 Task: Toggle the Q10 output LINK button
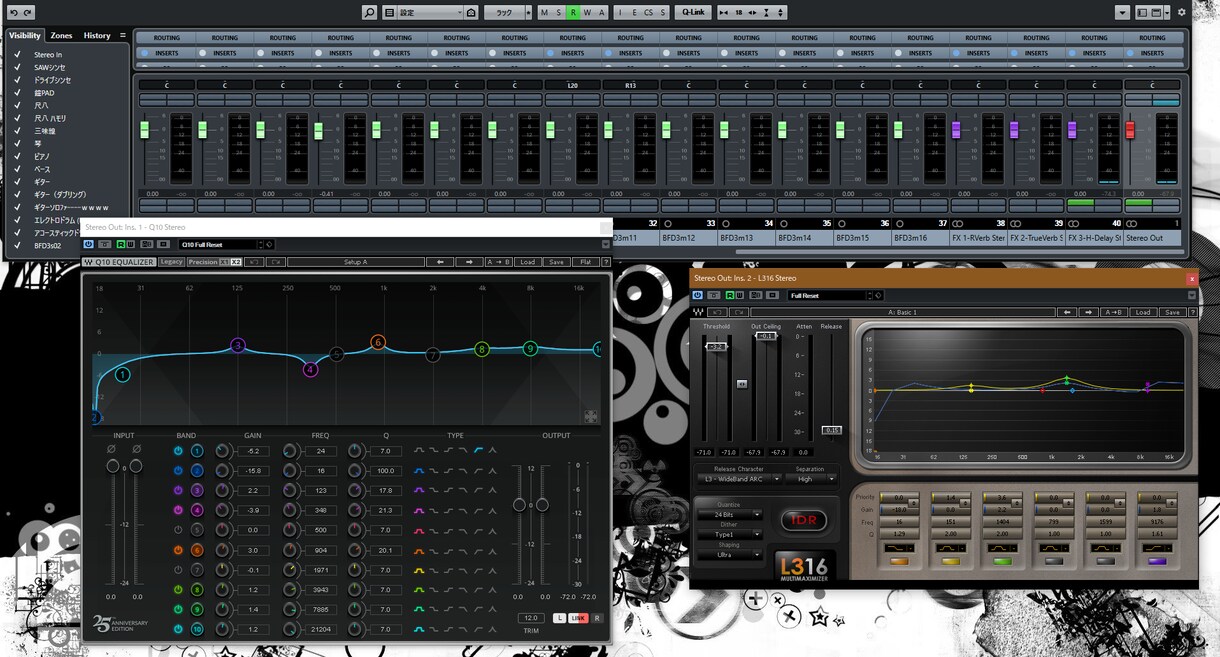pos(577,618)
